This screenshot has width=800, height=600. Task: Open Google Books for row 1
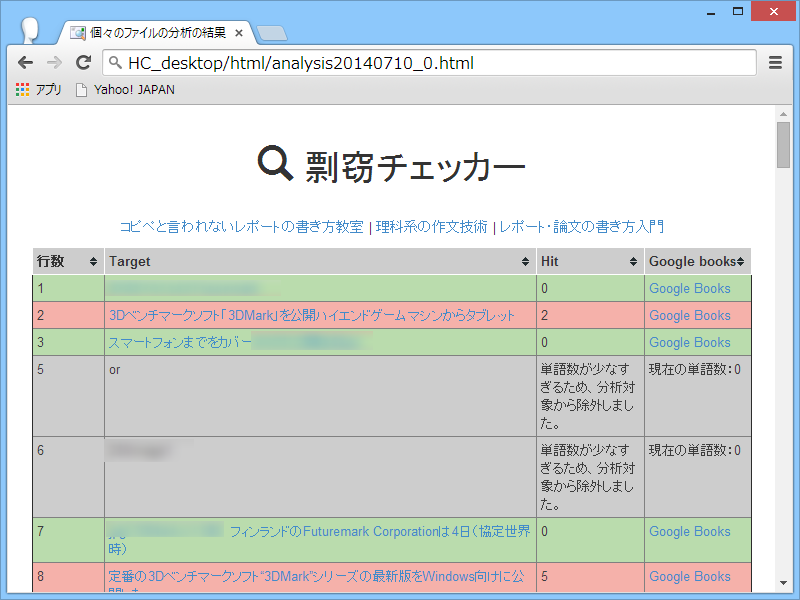688,288
